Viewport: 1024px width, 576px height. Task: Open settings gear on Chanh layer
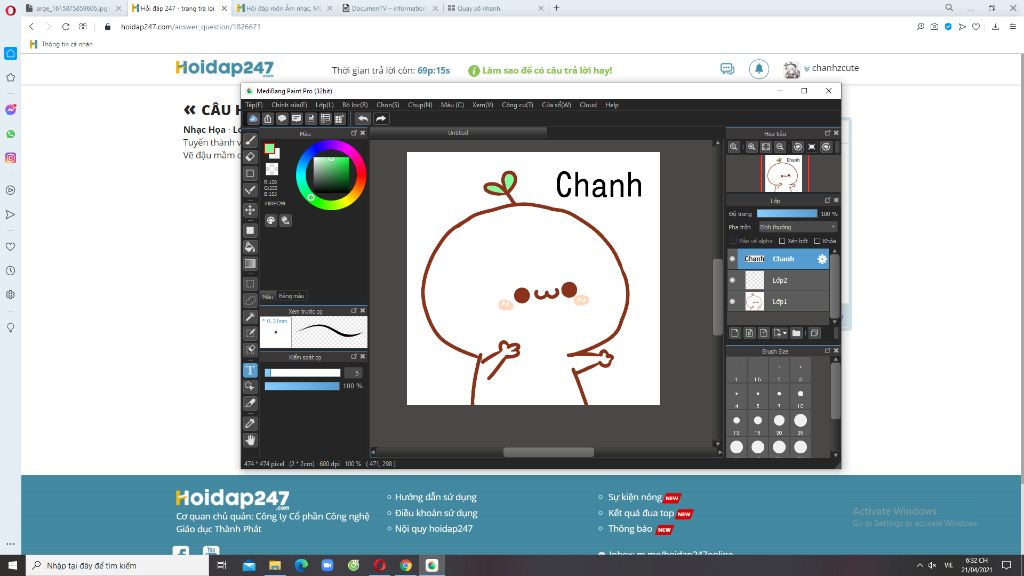(822, 259)
